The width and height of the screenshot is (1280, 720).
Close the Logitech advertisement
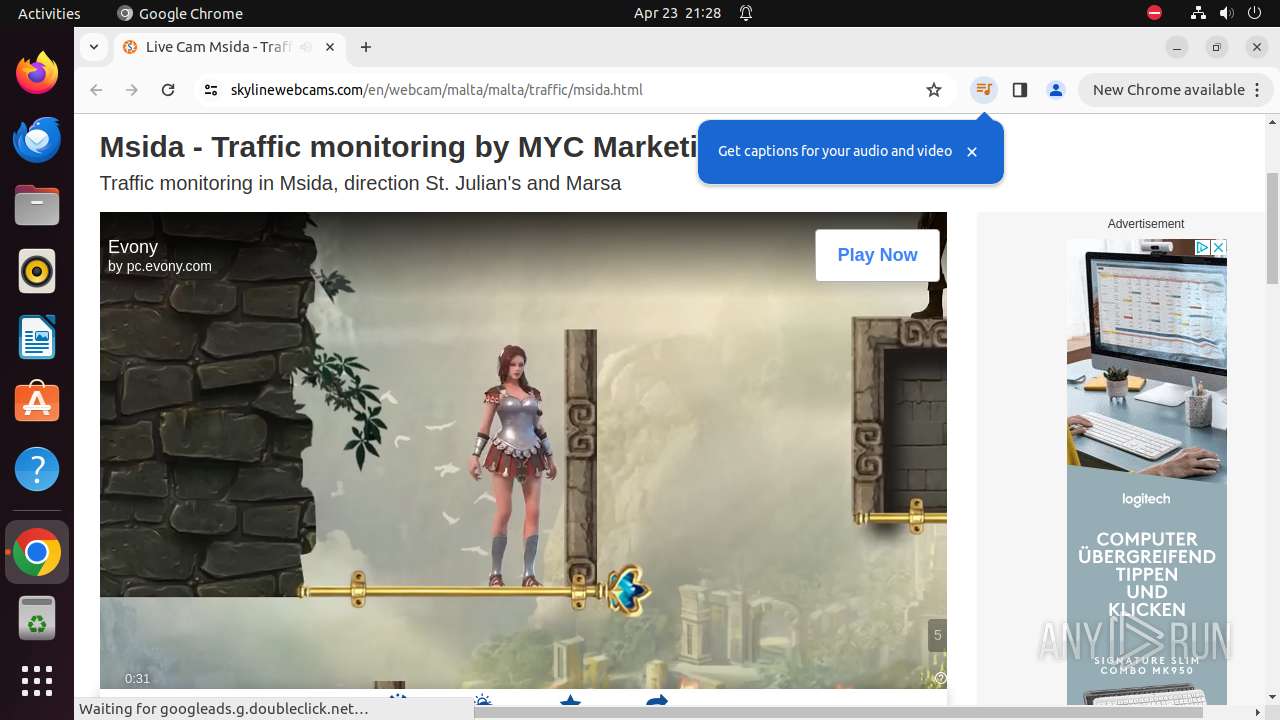click(1219, 247)
